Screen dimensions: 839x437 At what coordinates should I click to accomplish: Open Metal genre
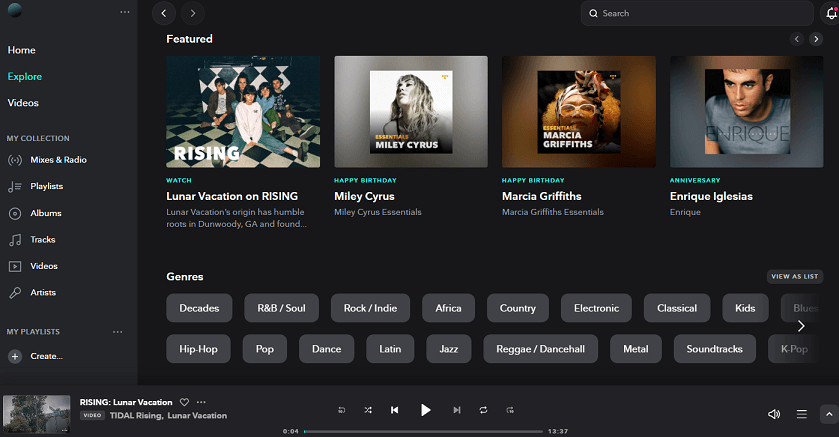click(636, 349)
